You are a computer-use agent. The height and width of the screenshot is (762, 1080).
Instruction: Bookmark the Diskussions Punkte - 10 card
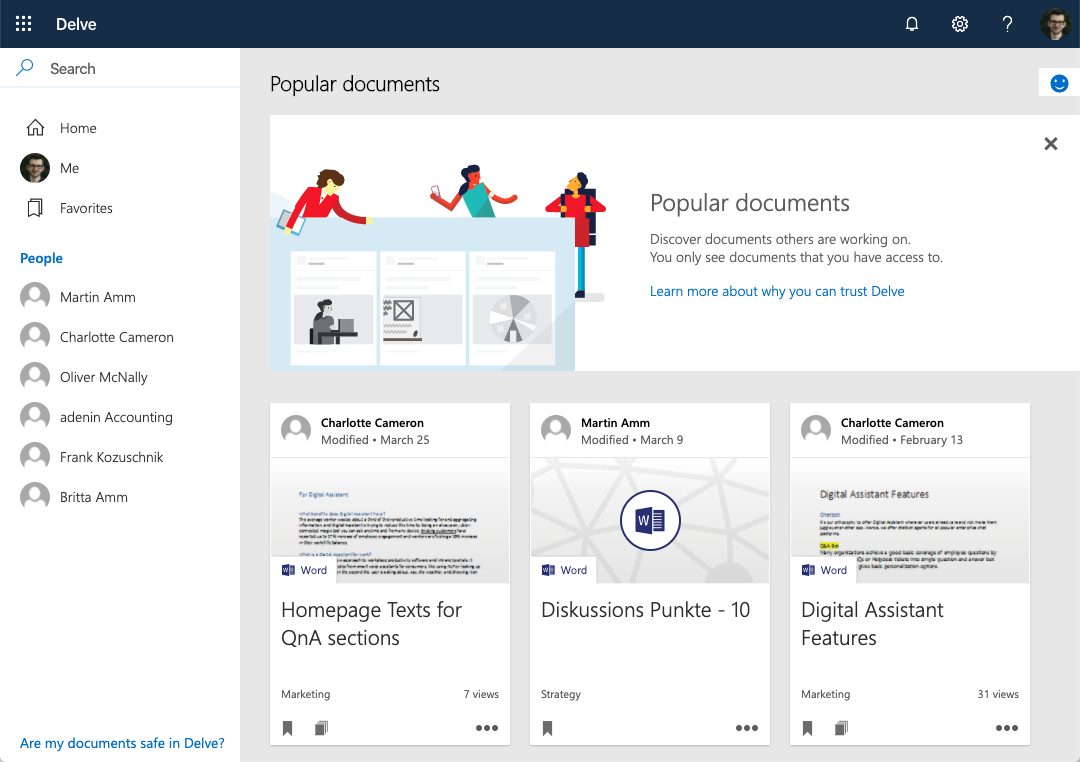[x=548, y=728]
